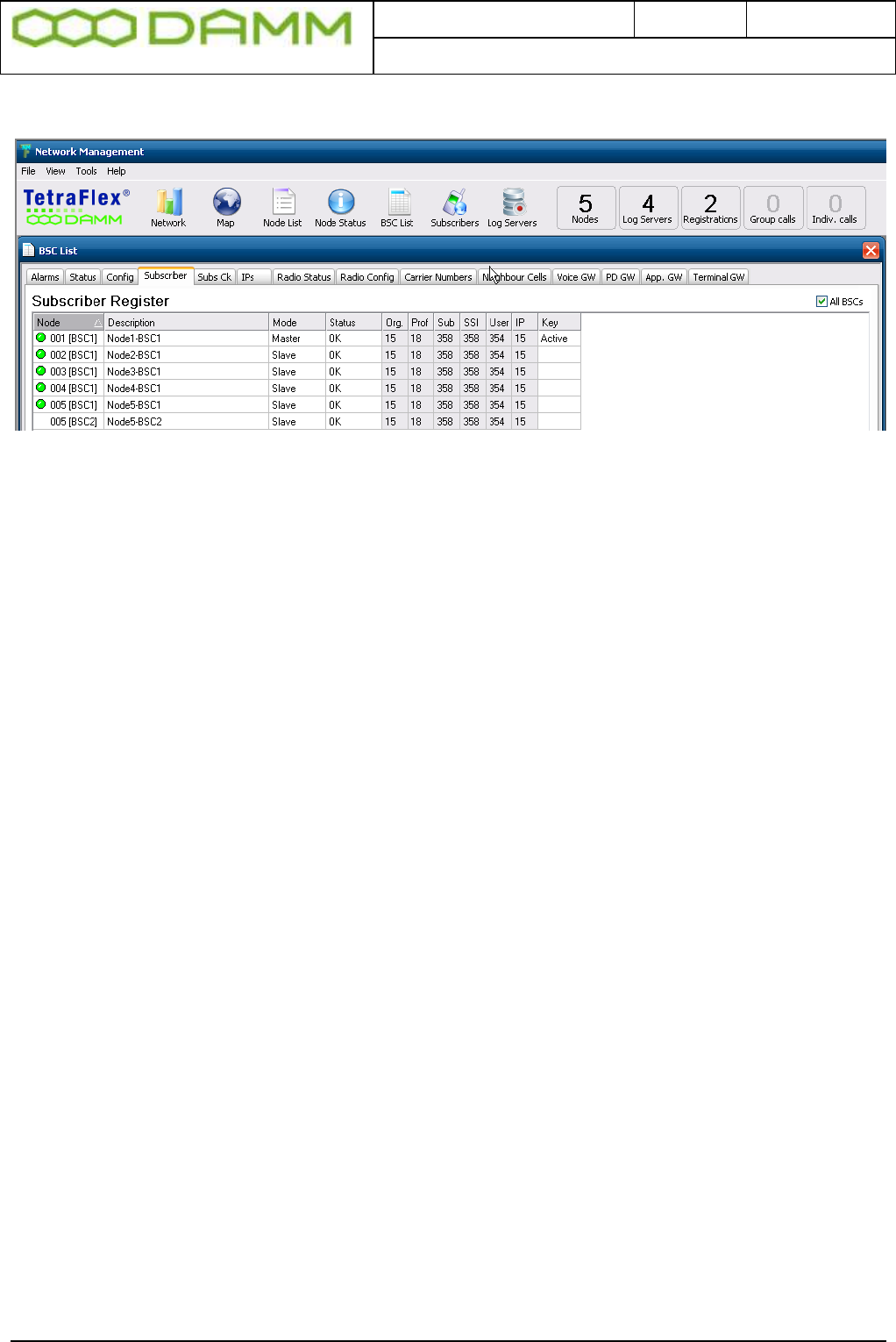Click the TetraFlex DAMM logo
896x1342 pixels.
click(x=76, y=208)
